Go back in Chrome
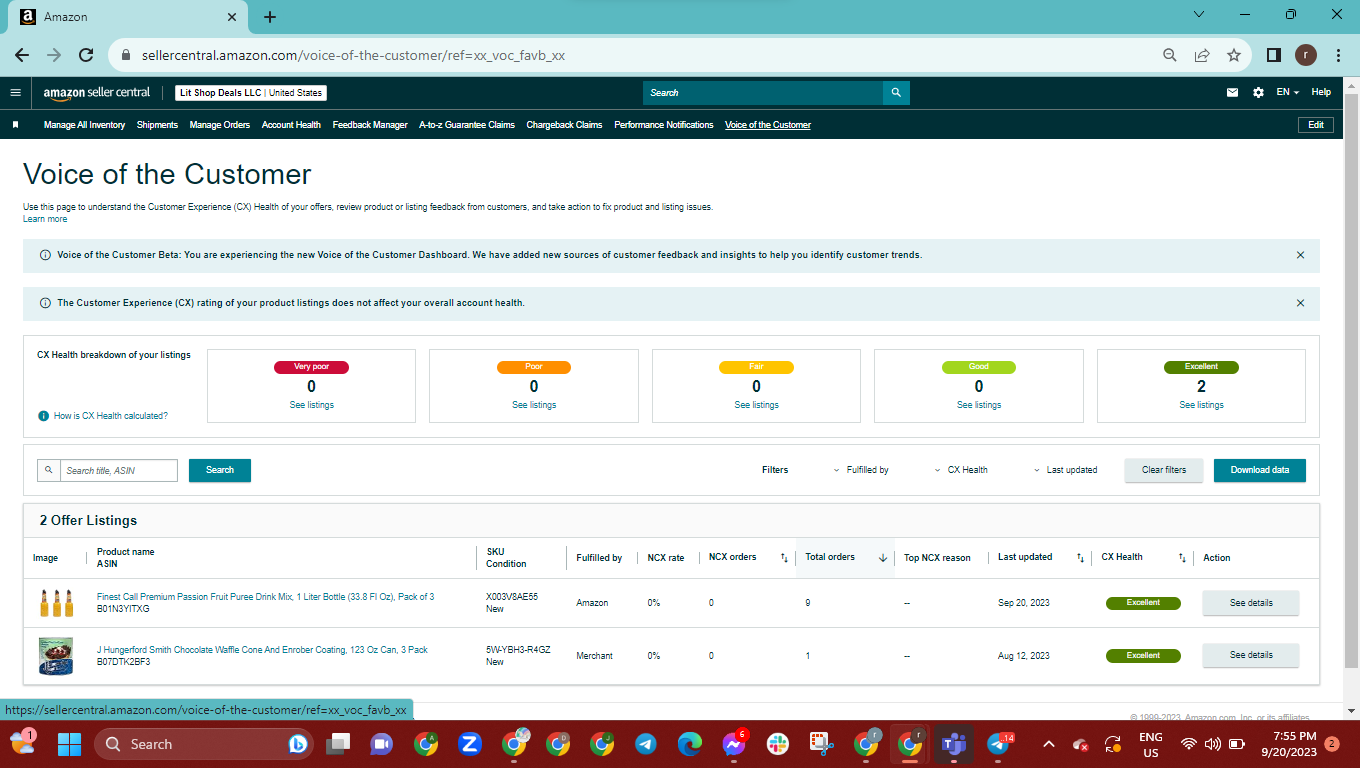 click(22, 55)
